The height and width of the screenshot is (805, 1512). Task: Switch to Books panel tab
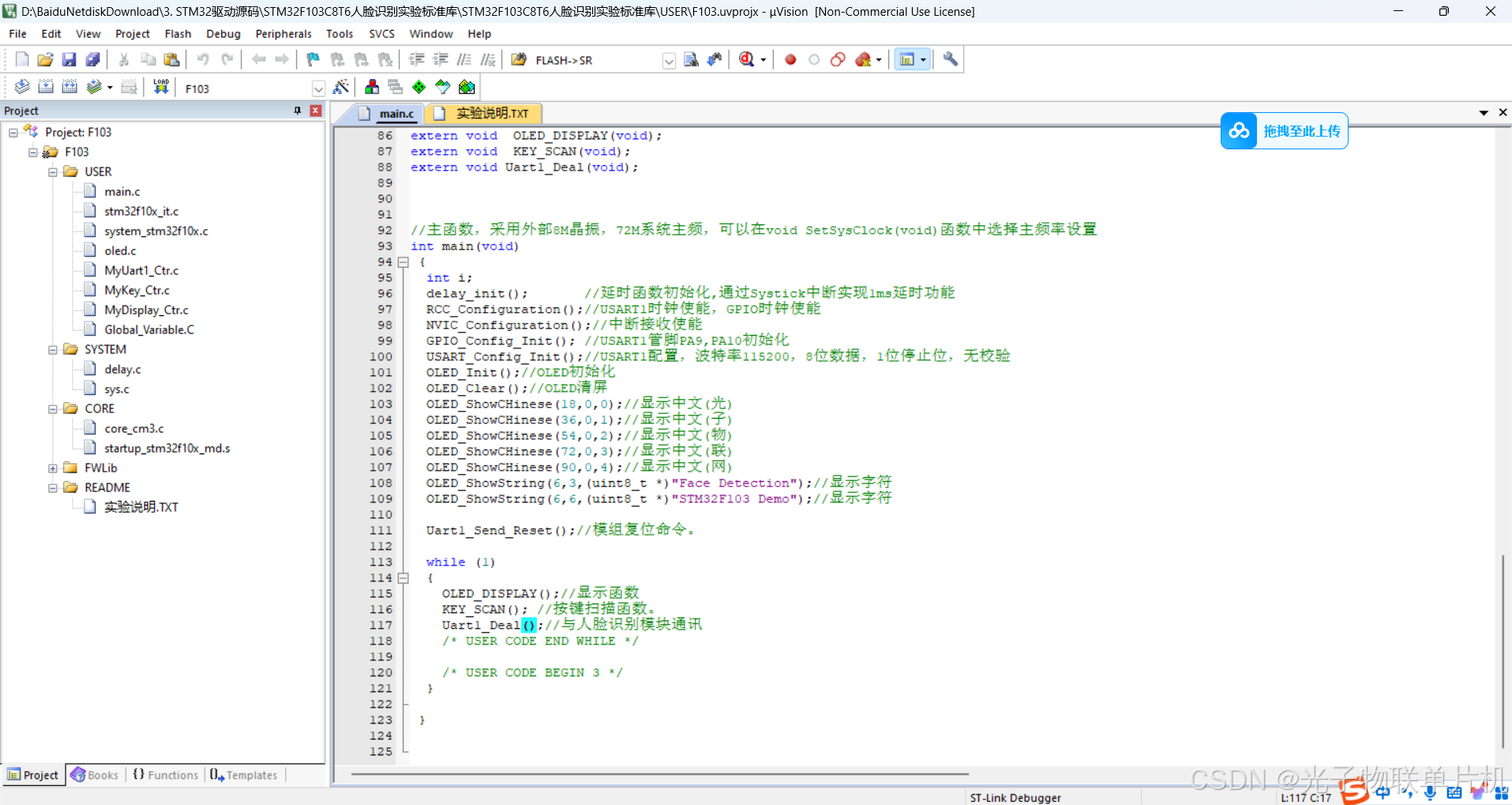[95, 775]
